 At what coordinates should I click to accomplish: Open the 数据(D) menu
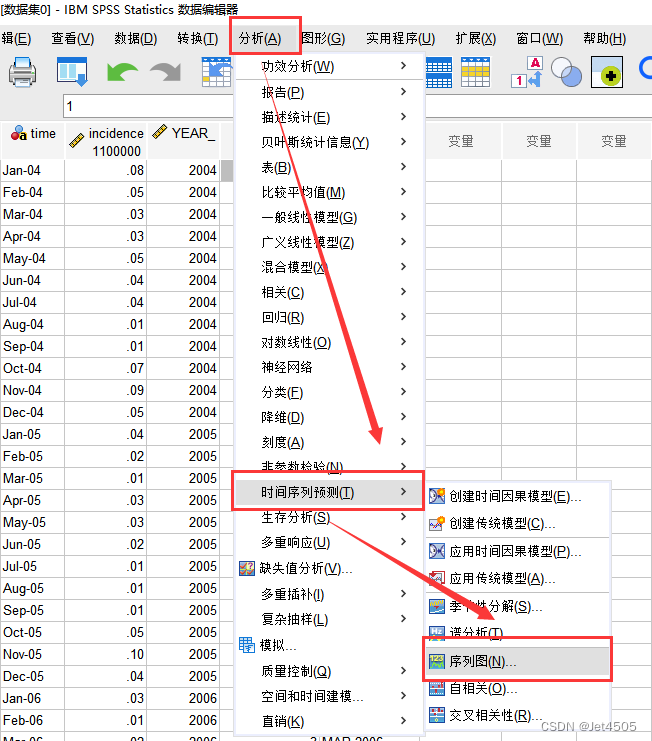[136, 38]
